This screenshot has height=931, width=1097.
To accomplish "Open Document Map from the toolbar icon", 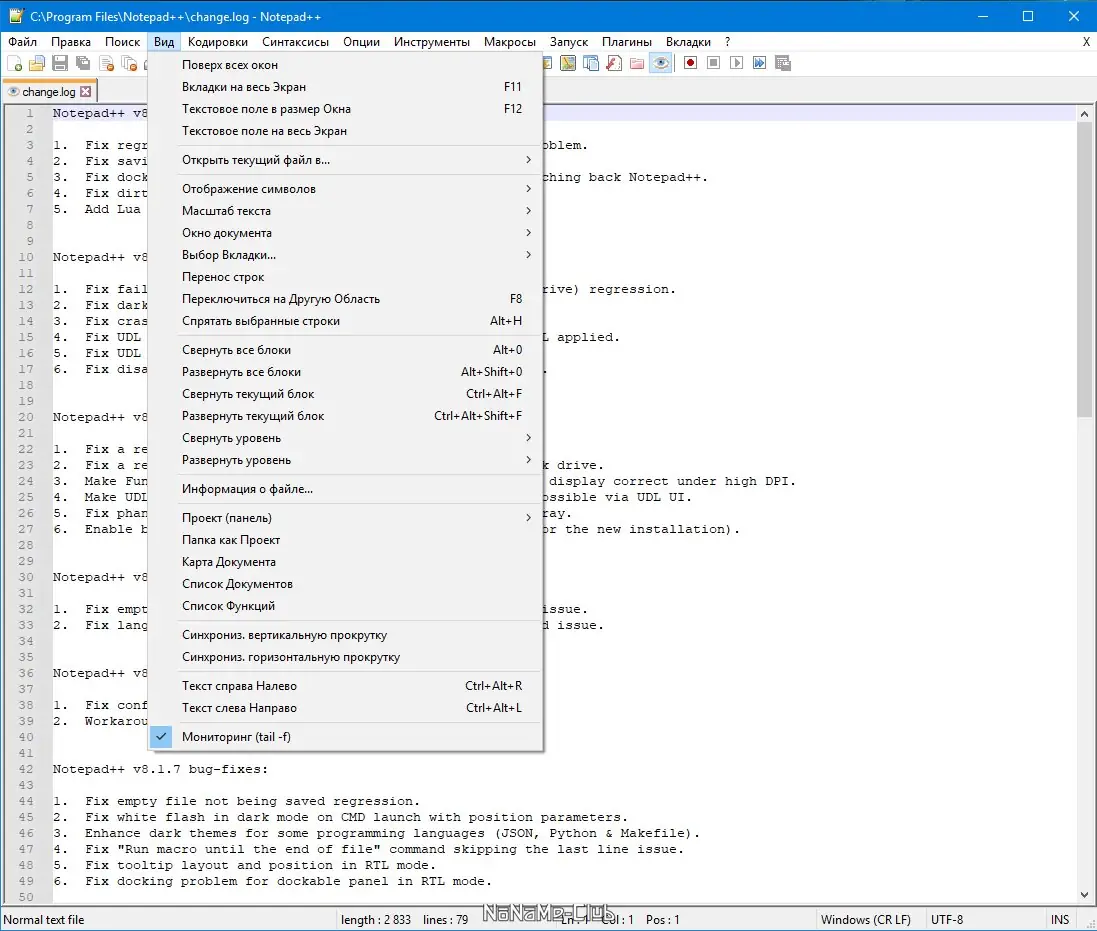I will (568, 64).
